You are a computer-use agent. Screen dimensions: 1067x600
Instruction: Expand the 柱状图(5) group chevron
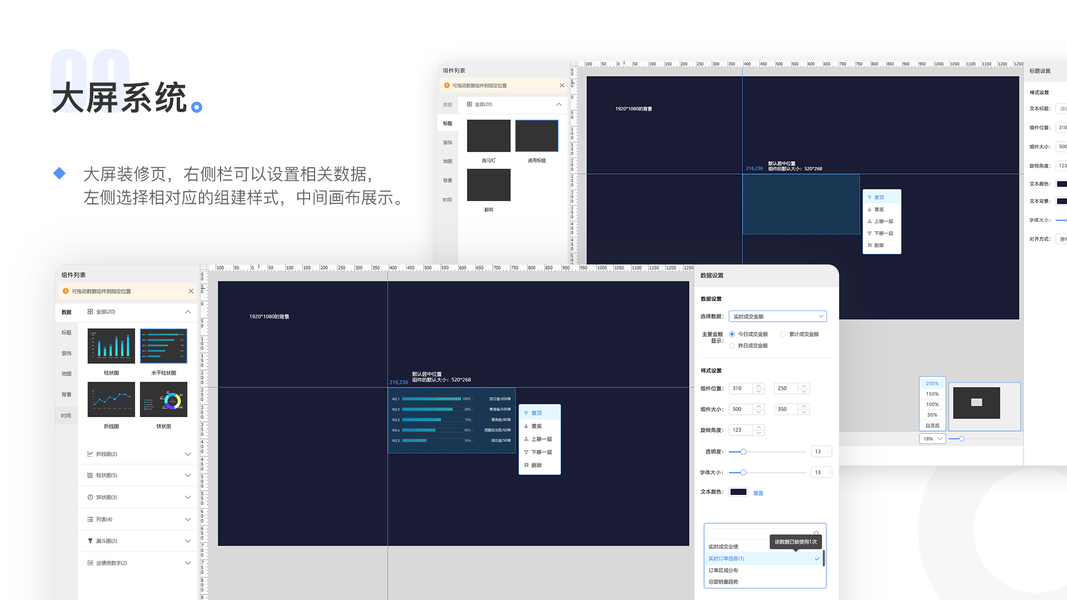(187, 476)
